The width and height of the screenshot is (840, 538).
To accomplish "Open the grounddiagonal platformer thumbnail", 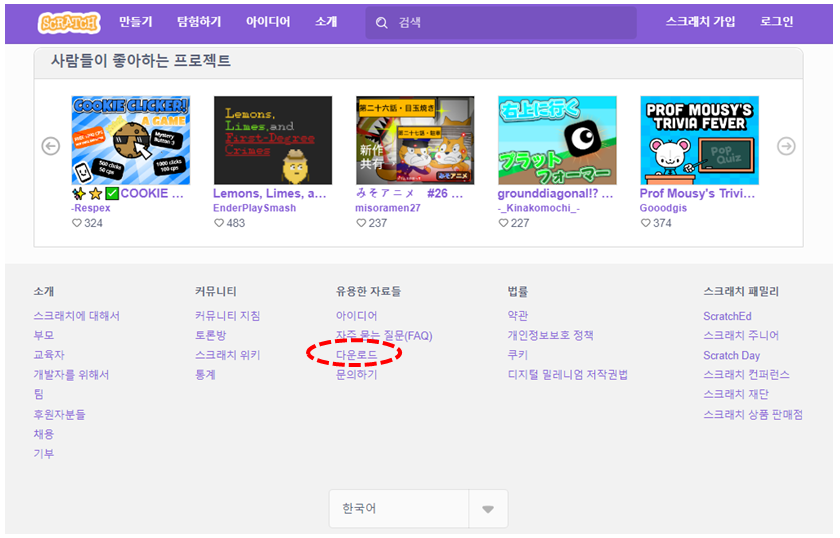I will point(557,140).
